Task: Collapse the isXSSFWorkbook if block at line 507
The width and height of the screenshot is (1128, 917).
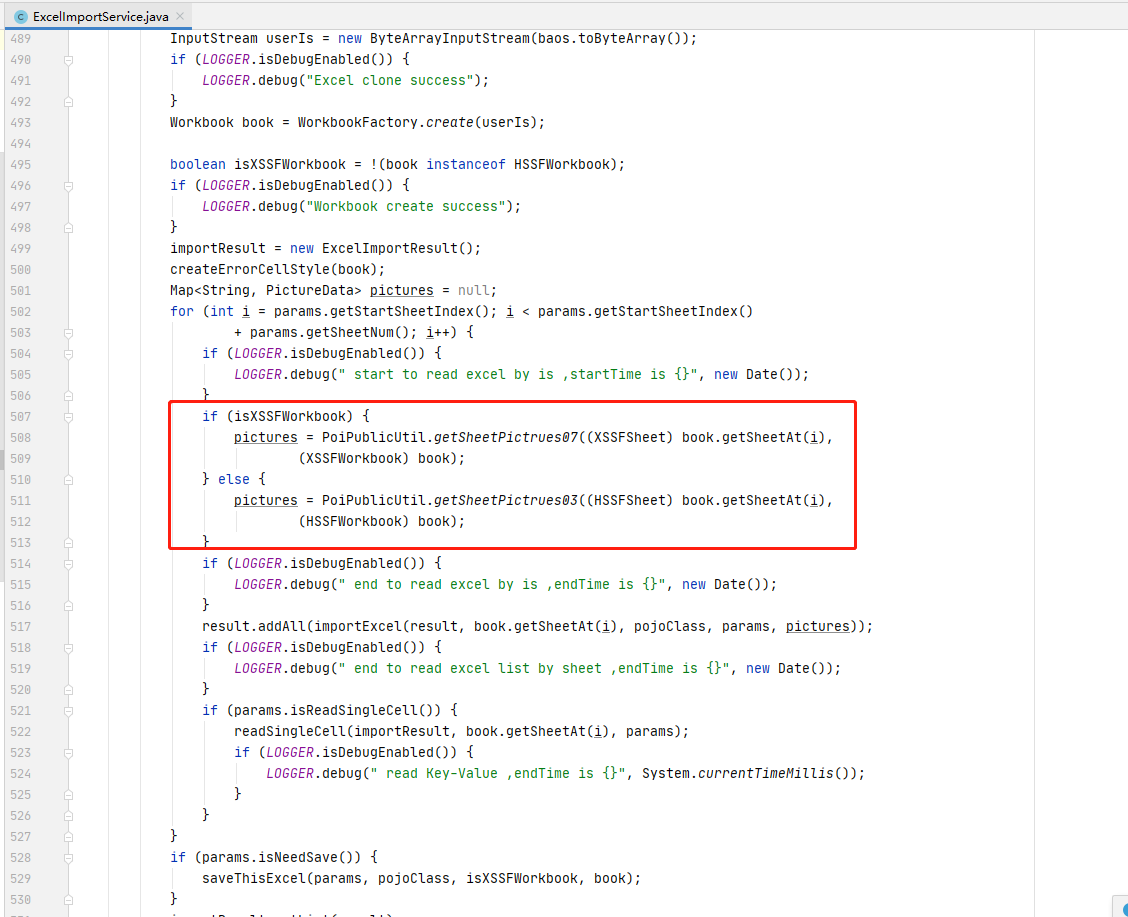Action: [68, 416]
